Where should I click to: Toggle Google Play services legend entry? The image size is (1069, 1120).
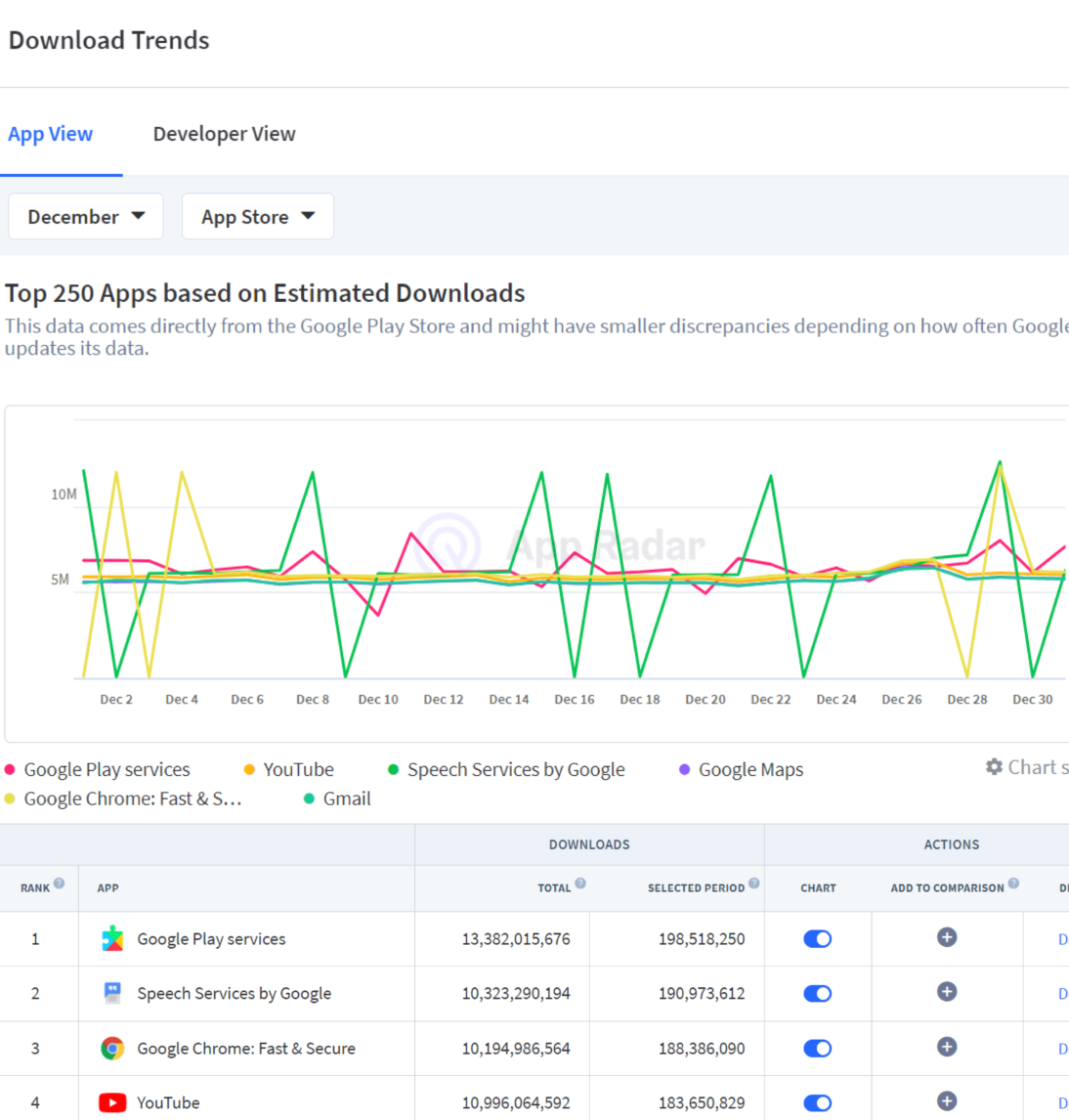(98, 769)
